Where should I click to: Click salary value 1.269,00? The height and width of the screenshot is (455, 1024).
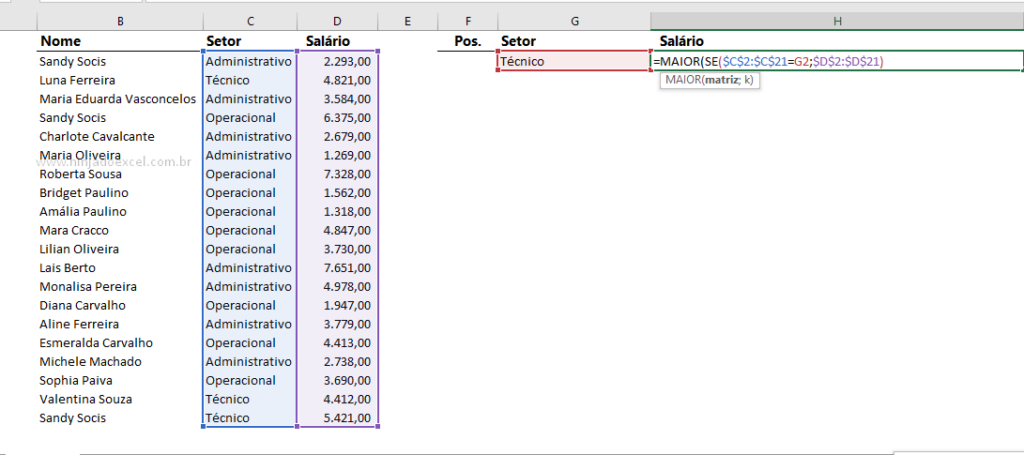(x=347, y=155)
